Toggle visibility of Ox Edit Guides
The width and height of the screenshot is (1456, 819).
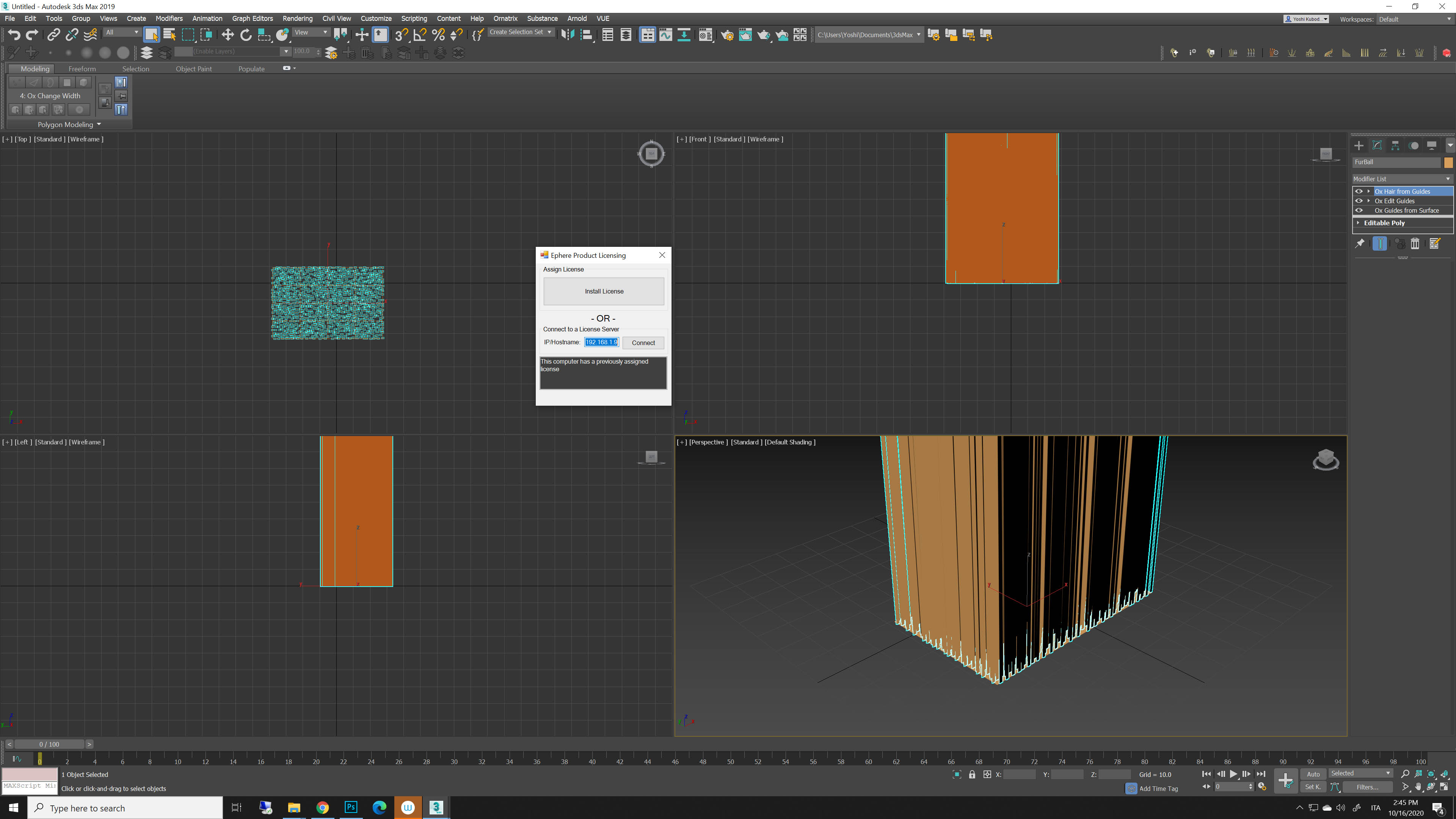[1359, 201]
